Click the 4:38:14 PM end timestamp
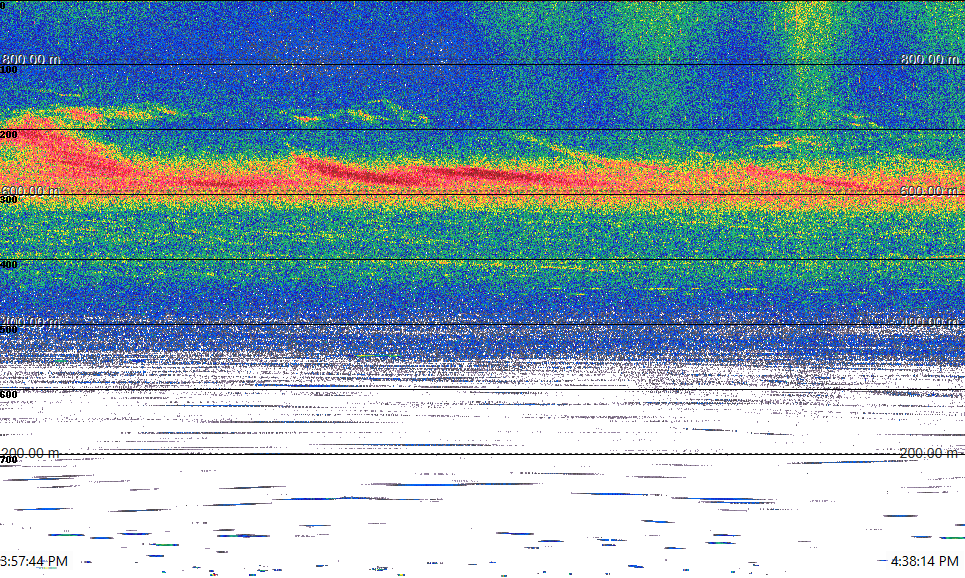This screenshot has height=578, width=965. pyautogui.click(x=925, y=562)
